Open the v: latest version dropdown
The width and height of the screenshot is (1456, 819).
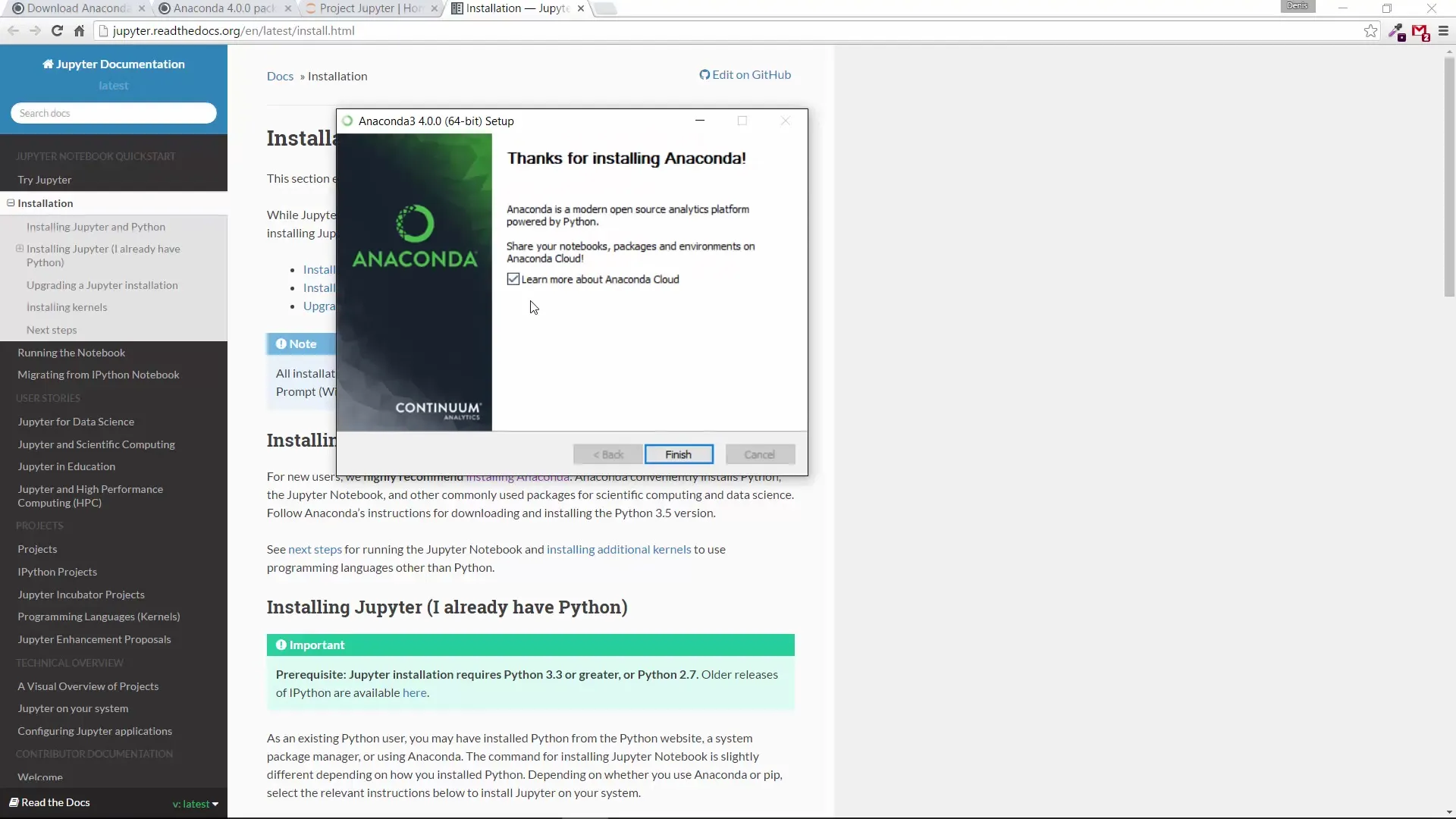pyautogui.click(x=196, y=804)
